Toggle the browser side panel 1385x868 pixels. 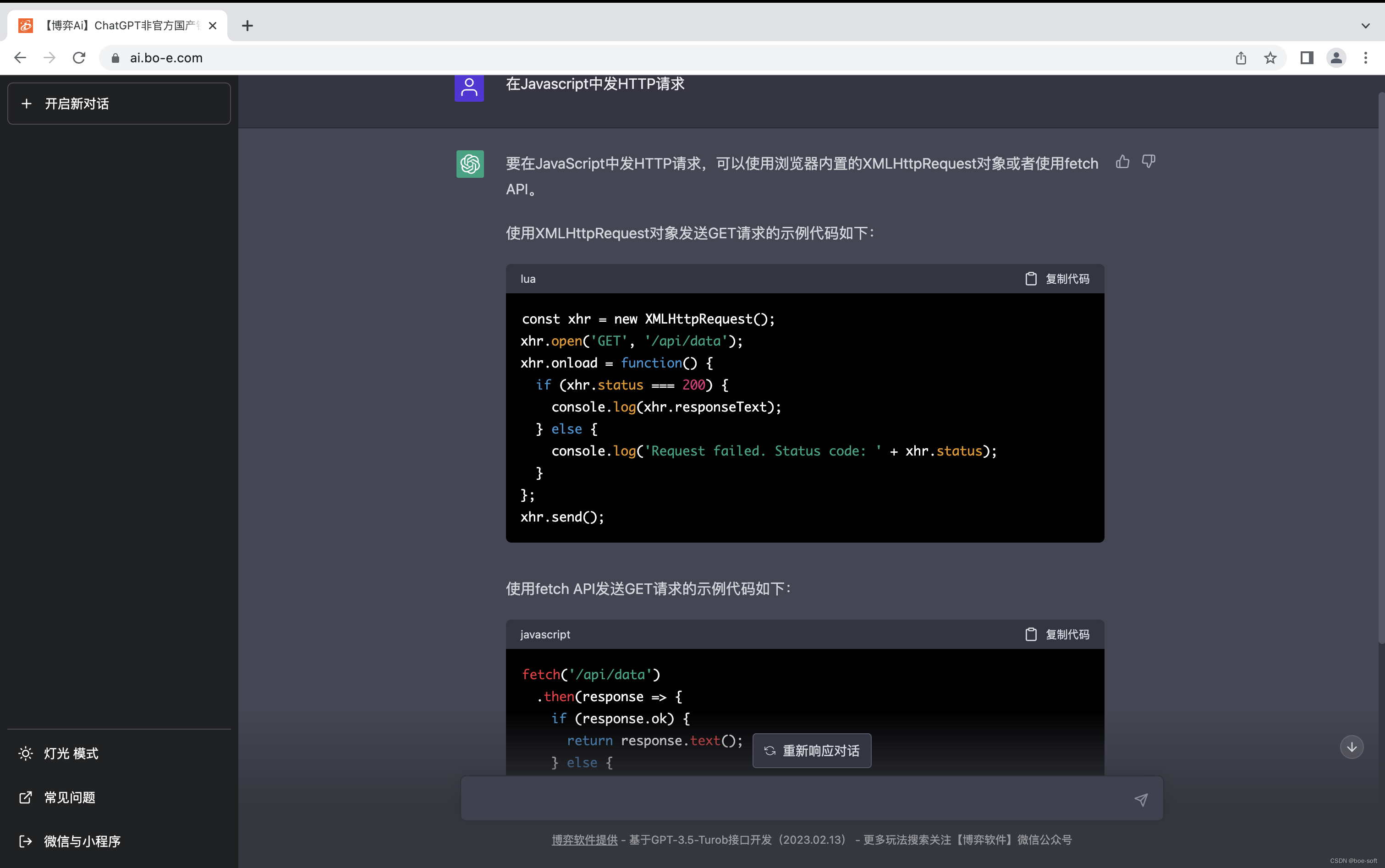click(1307, 58)
